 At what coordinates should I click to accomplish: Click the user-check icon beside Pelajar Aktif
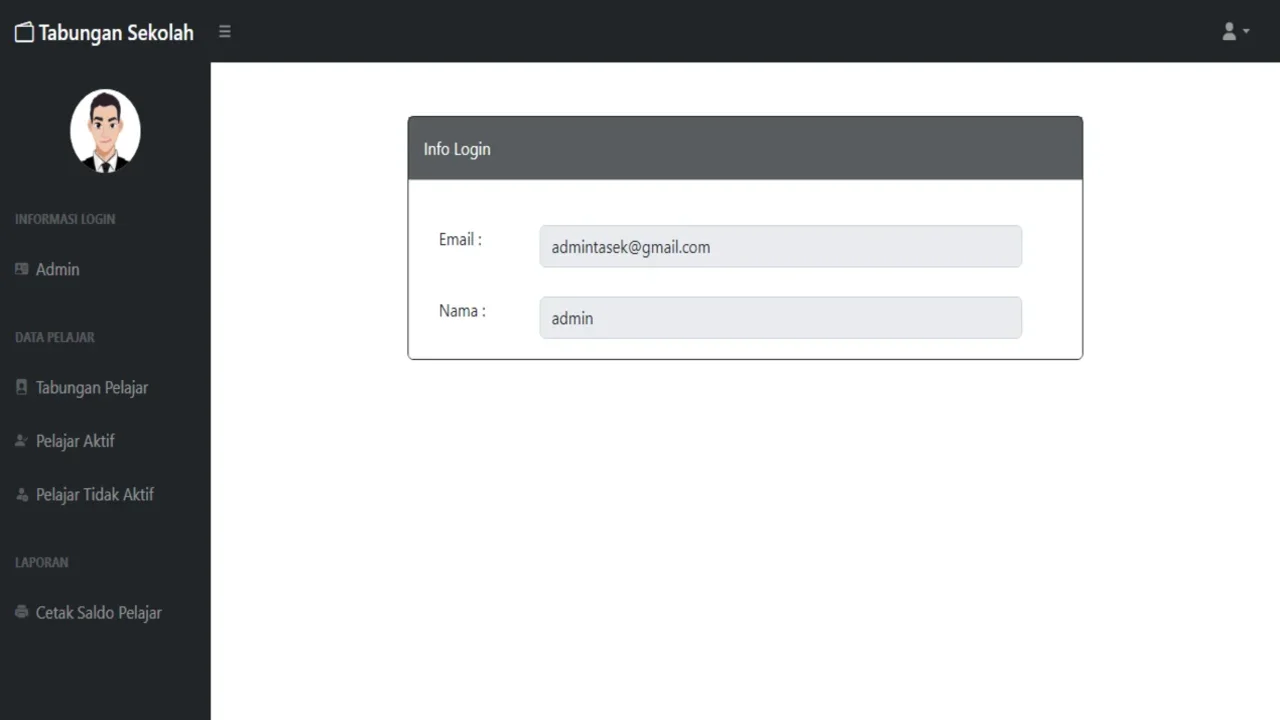(22, 441)
